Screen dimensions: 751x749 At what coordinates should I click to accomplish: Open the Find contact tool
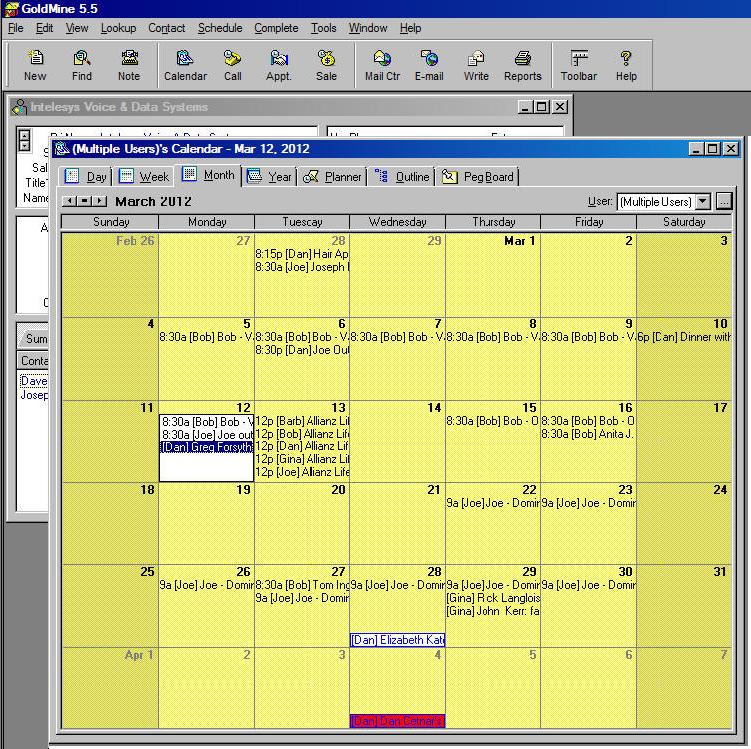coord(81,65)
